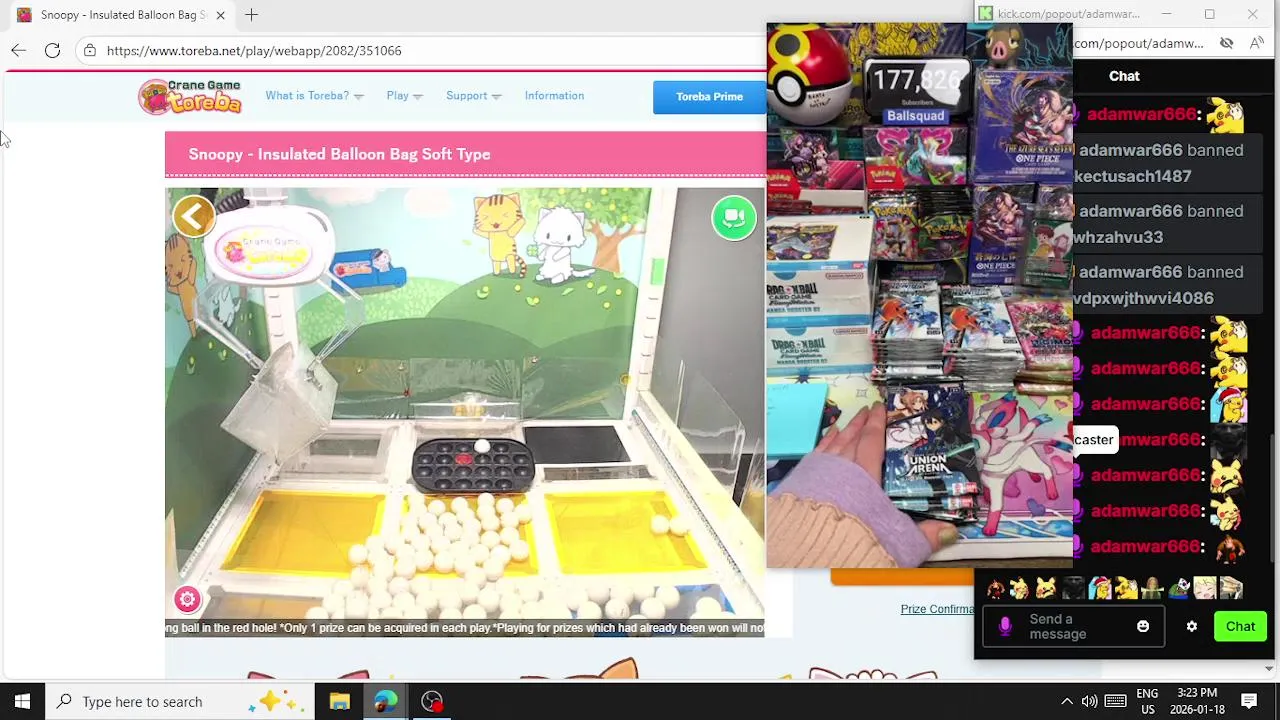Image resolution: width=1280 pixels, height=720 pixels.
Task: Click the purple microphone icon in chat box
Action: coord(1005,627)
